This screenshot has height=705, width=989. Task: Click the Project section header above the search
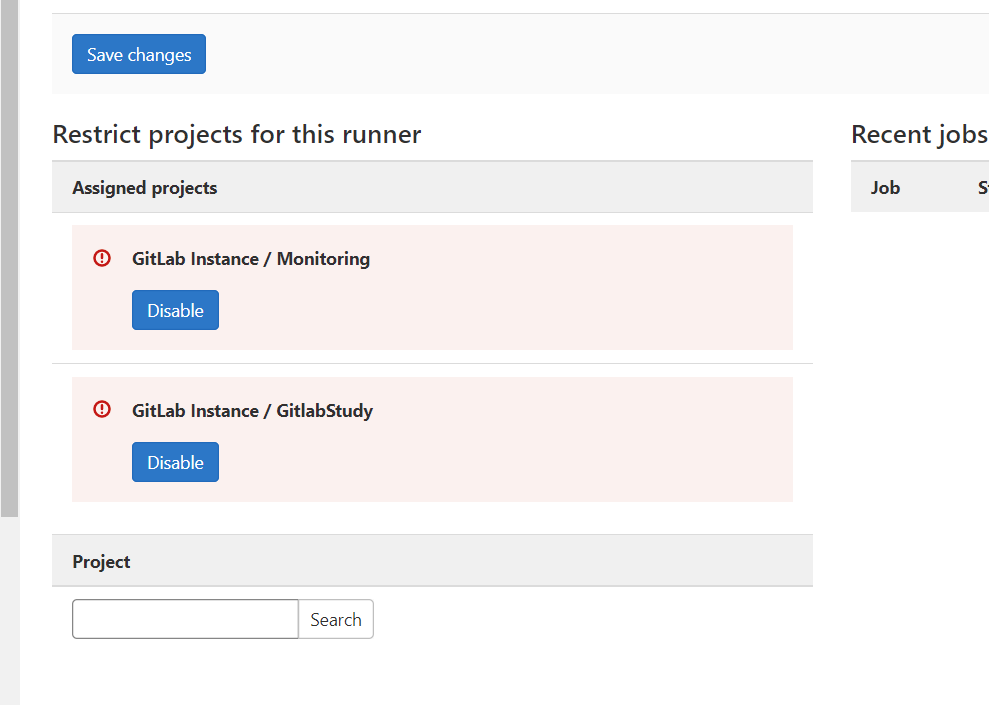click(101, 561)
